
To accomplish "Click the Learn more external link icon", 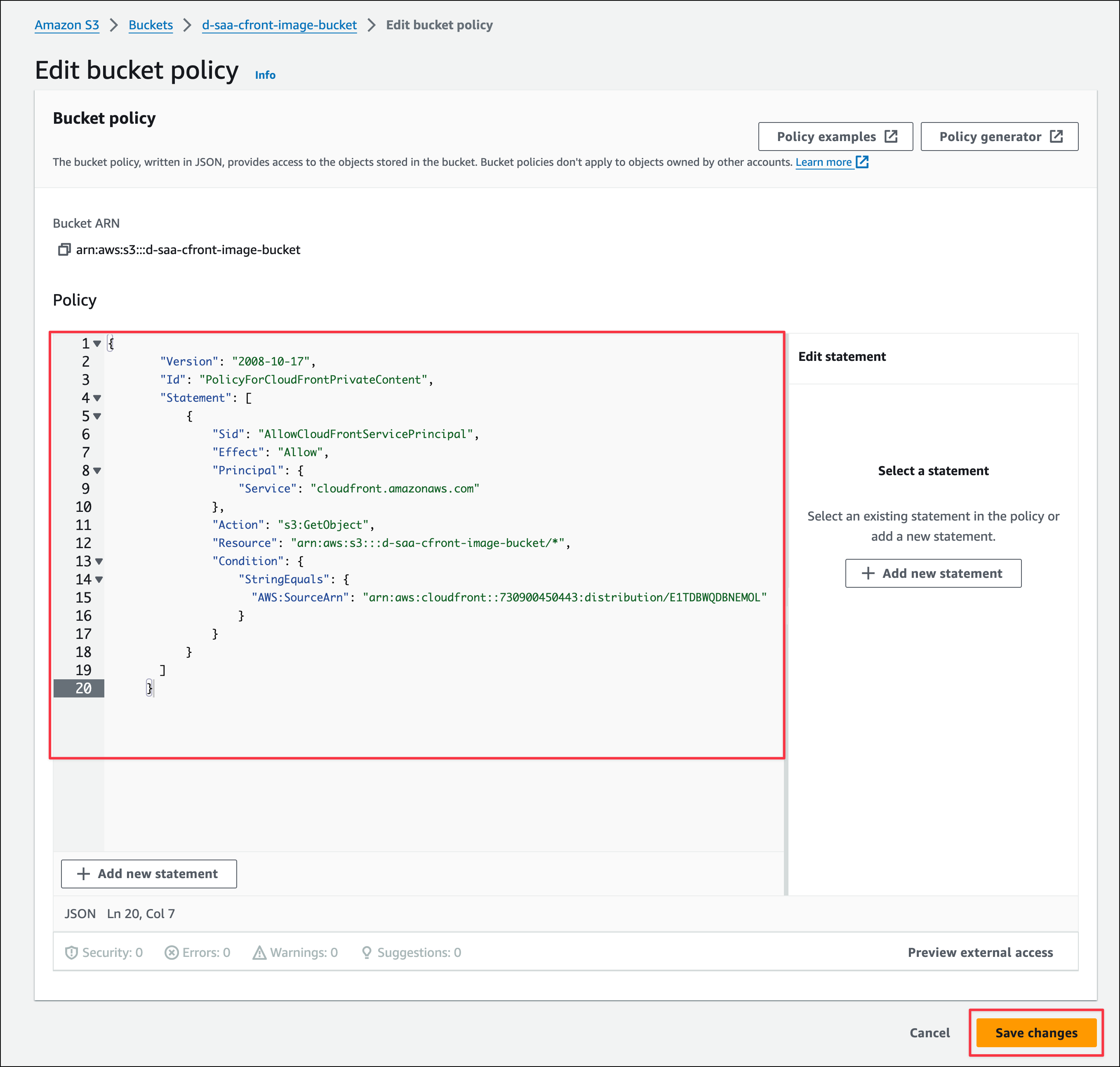I will 862,162.
